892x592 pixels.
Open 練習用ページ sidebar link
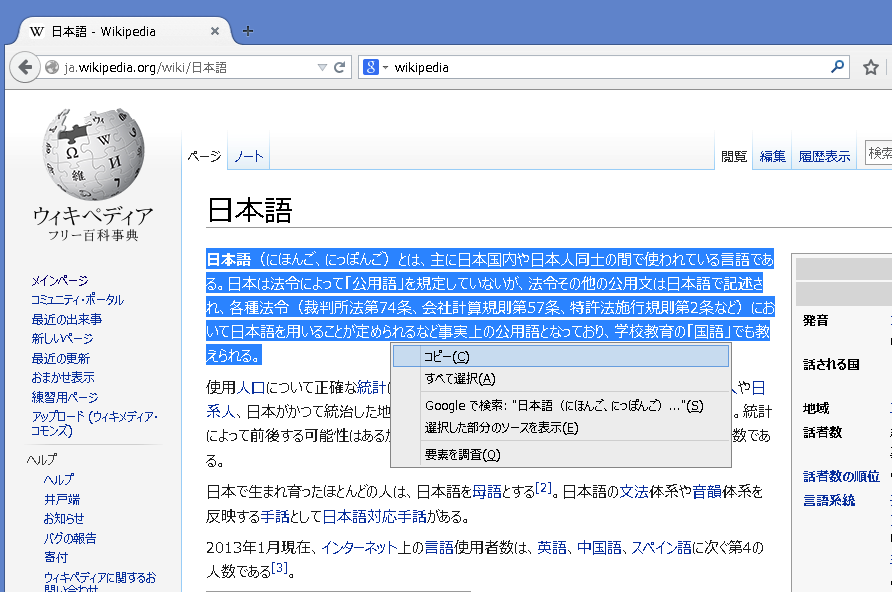(x=65, y=397)
